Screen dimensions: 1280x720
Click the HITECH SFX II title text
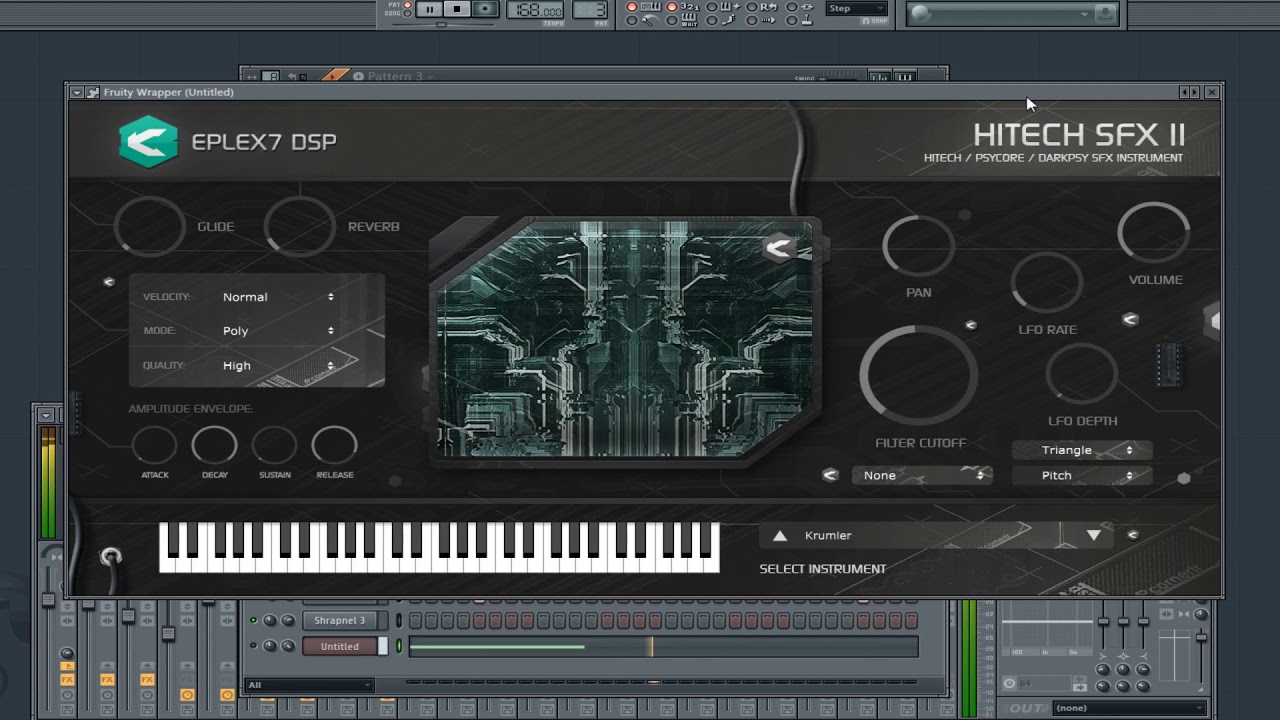click(1079, 134)
